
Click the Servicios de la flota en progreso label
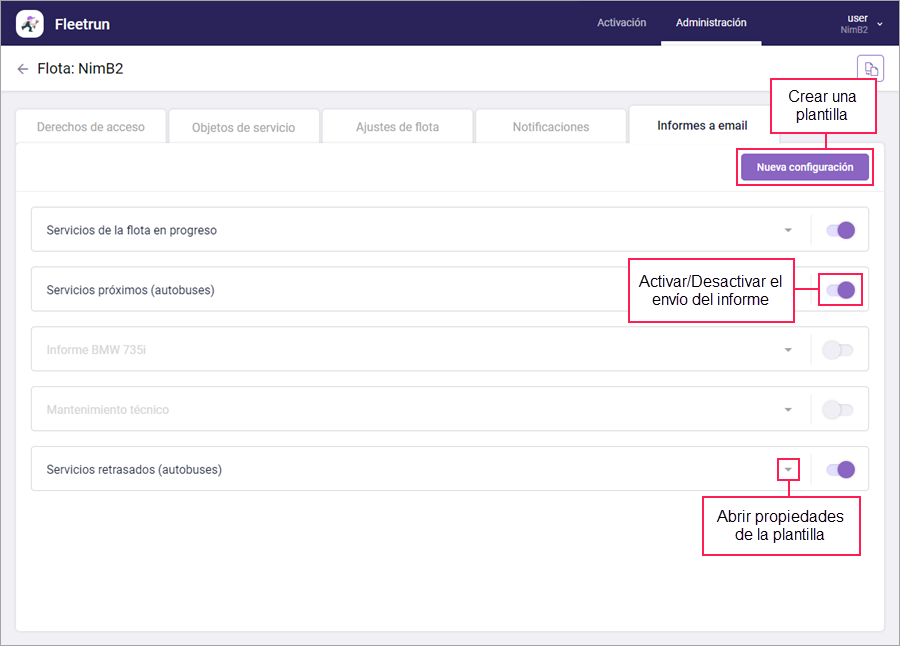(x=131, y=230)
